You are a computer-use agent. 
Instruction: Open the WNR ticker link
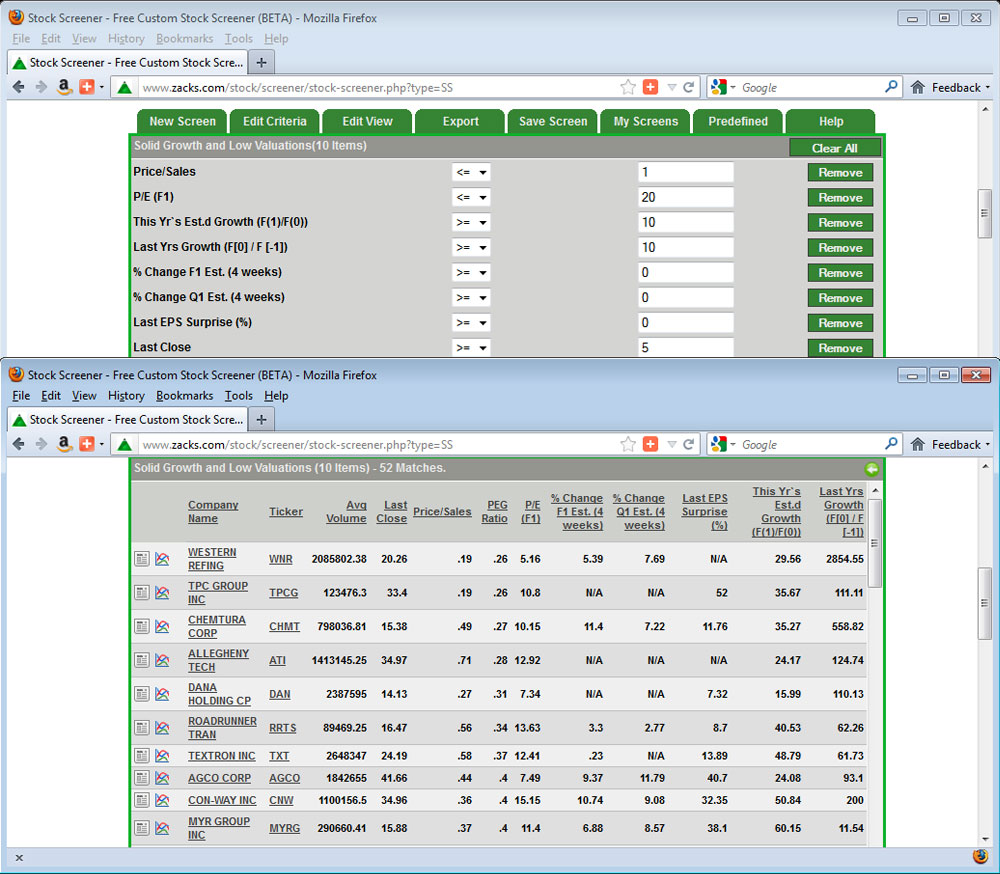[x=281, y=559]
